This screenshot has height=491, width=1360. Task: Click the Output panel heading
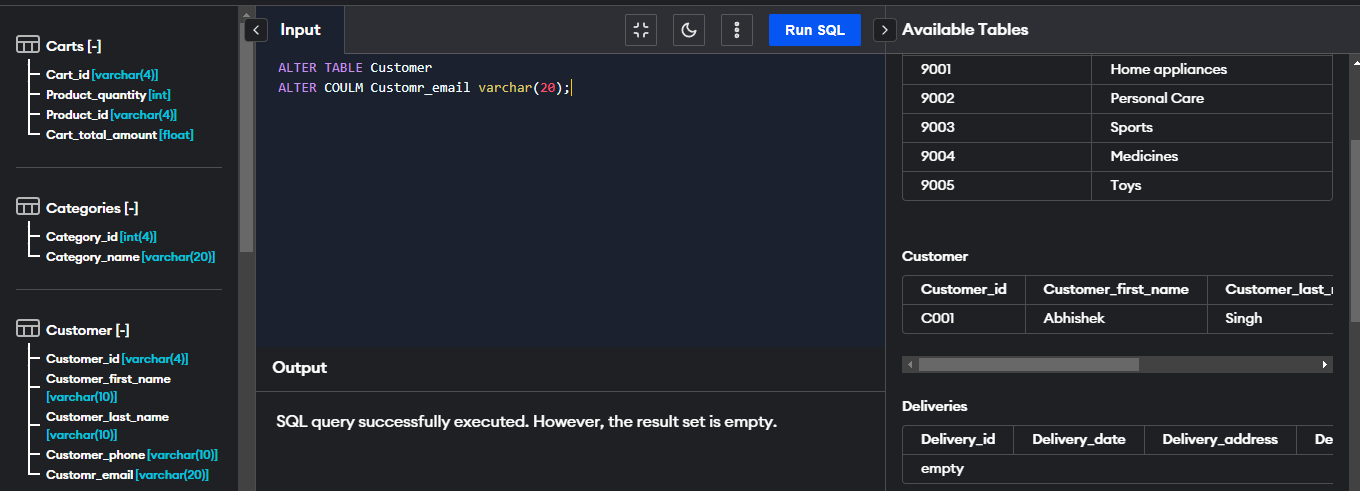click(299, 367)
